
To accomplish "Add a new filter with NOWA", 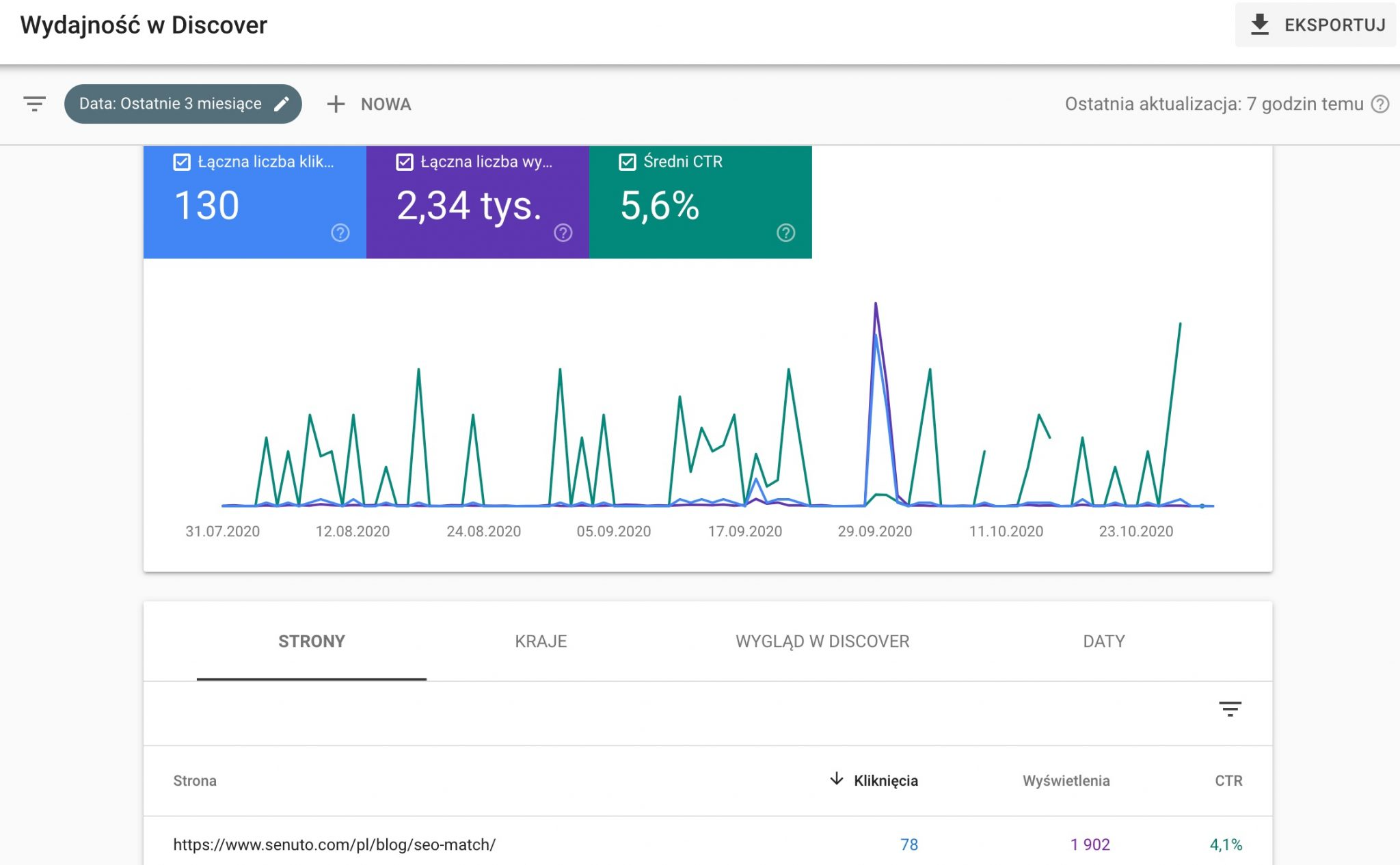I will 369,105.
